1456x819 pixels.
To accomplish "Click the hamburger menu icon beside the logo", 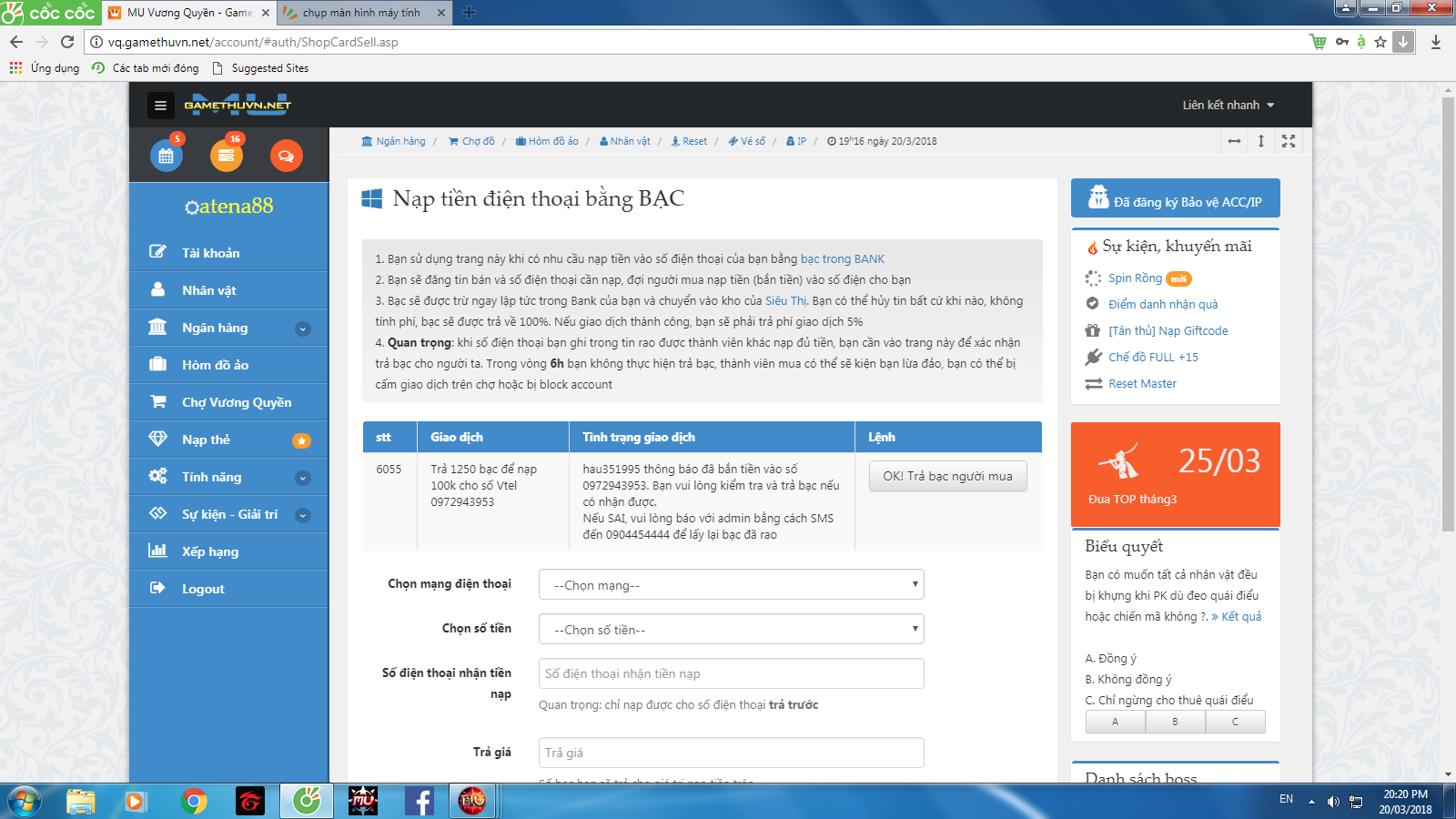I will click(x=160, y=106).
